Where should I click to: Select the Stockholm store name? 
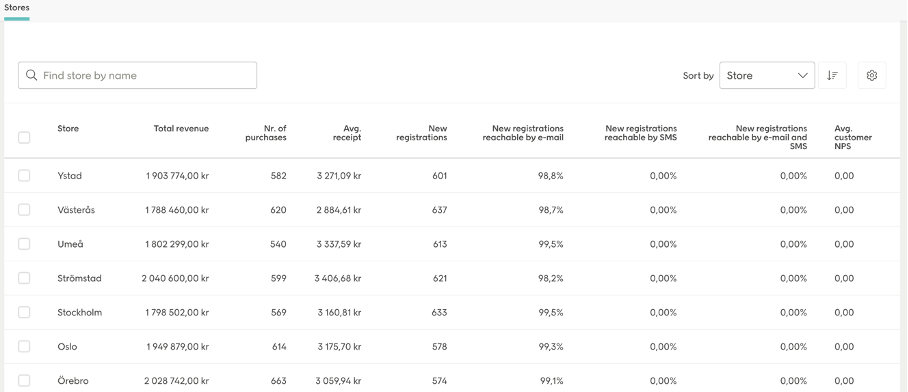(x=79, y=312)
